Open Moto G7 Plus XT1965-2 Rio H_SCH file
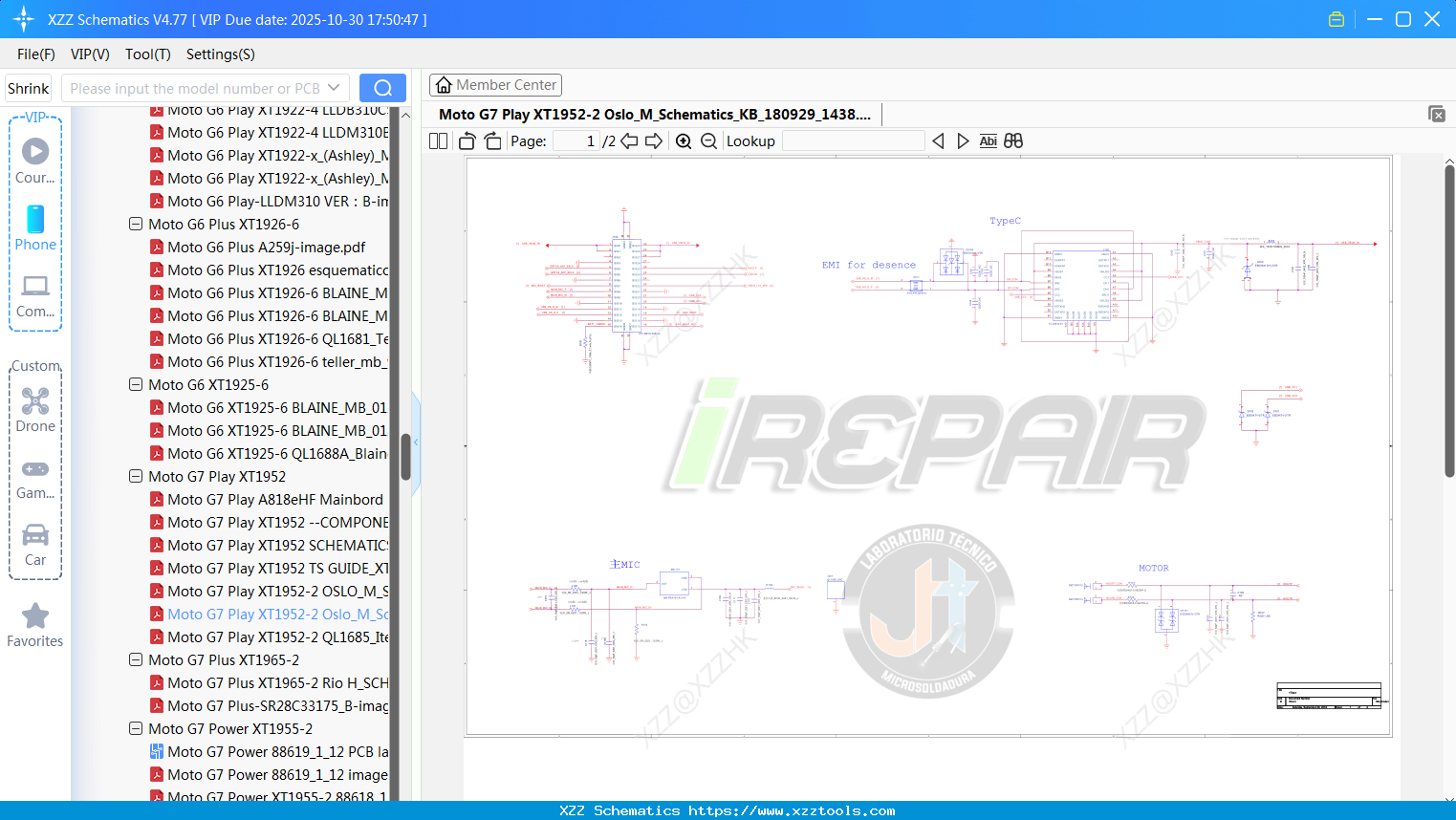Viewport: 1456px width, 820px height. coord(278,682)
